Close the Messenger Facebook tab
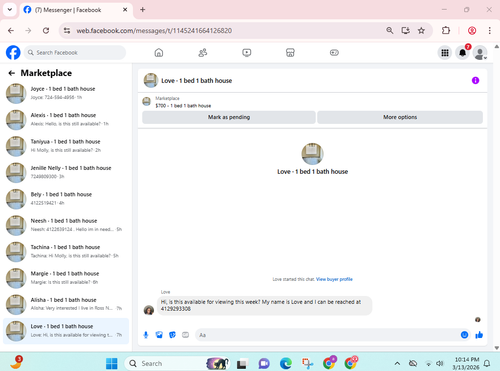Viewport: 500px width, 371px height. [125, 10]
